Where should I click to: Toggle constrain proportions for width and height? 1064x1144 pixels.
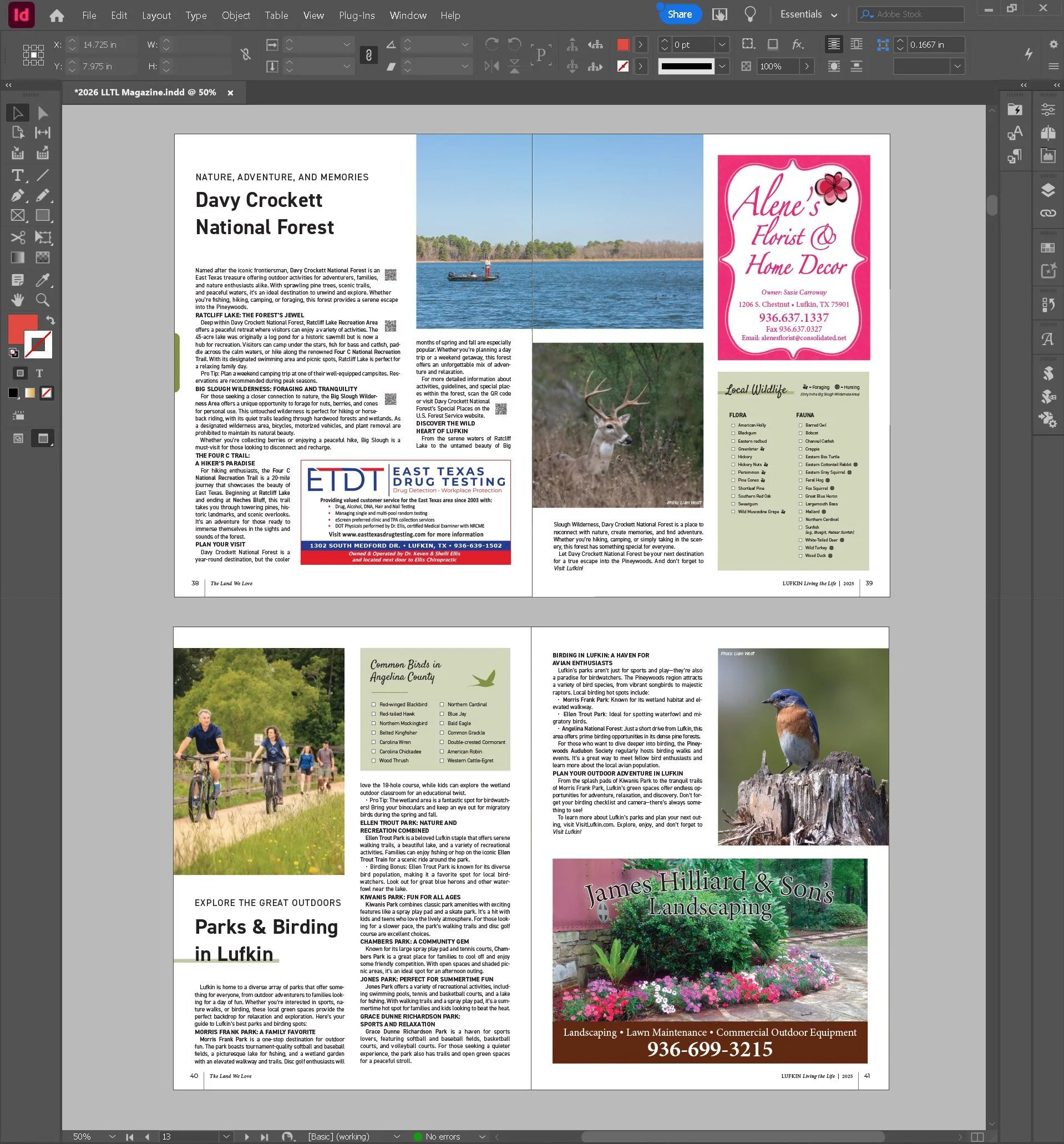coord(246,55)
